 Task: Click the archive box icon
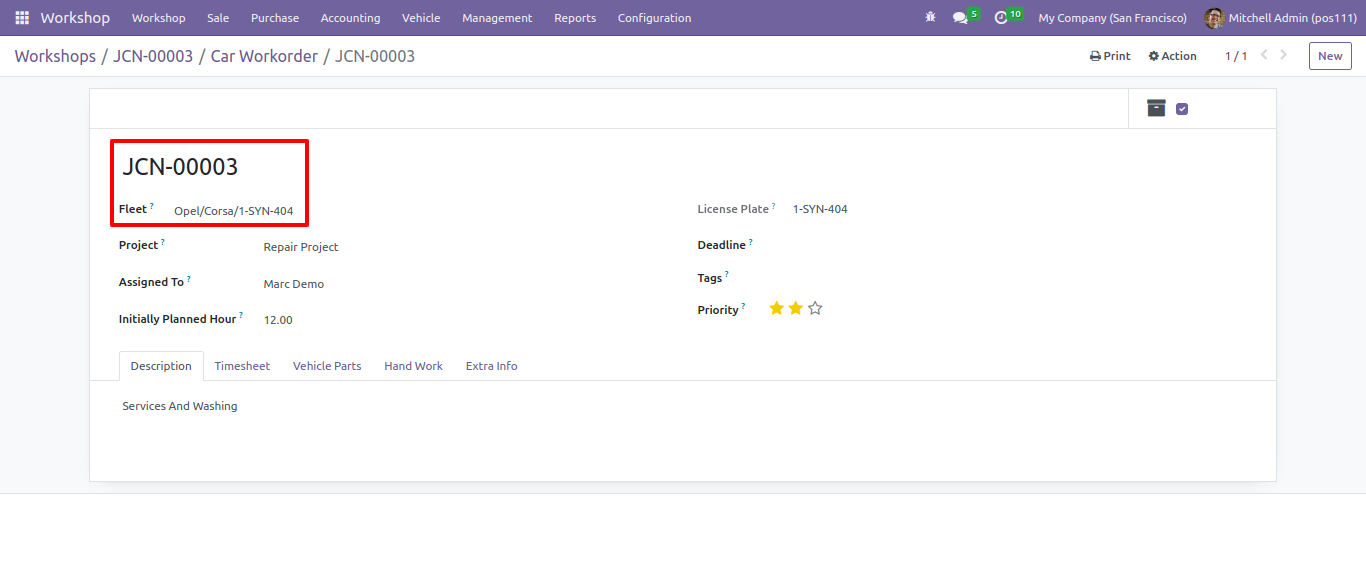coord(1156,108)
